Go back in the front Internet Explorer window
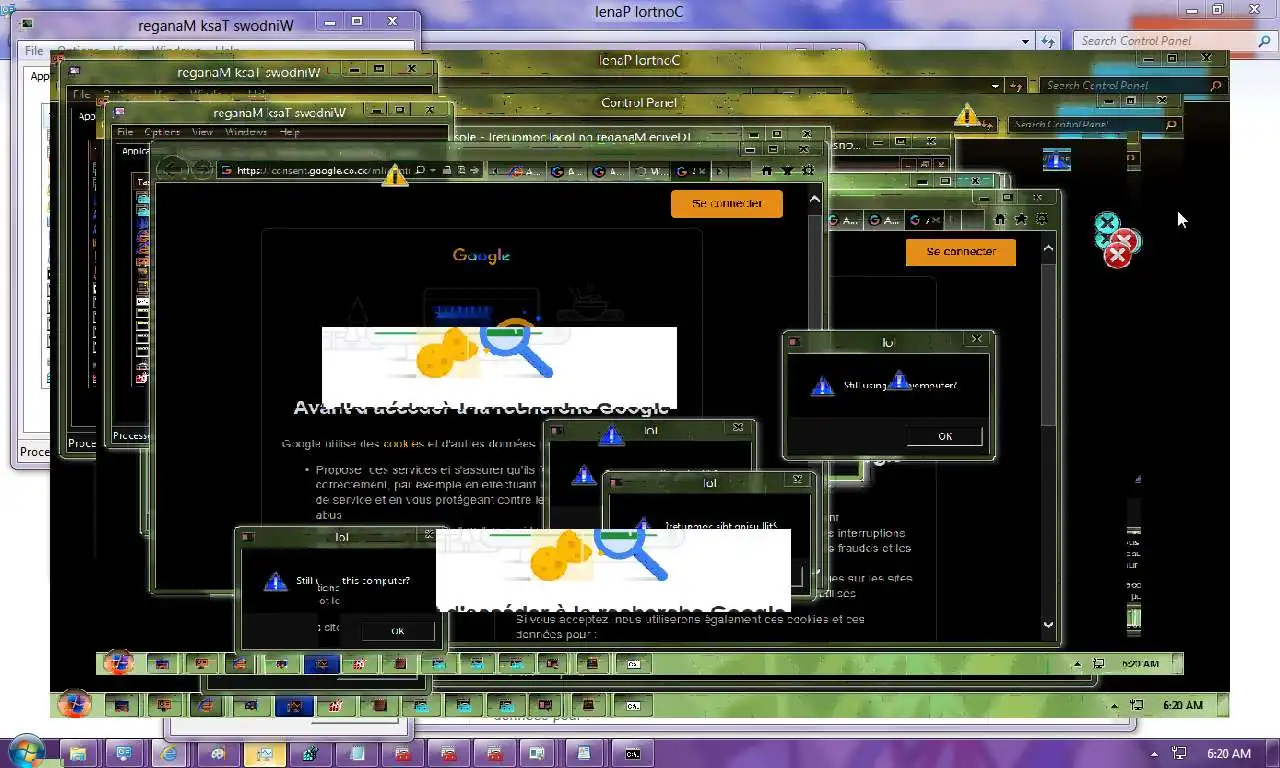This screenshot has height=768, width=1280. click(x=172, y=170)
